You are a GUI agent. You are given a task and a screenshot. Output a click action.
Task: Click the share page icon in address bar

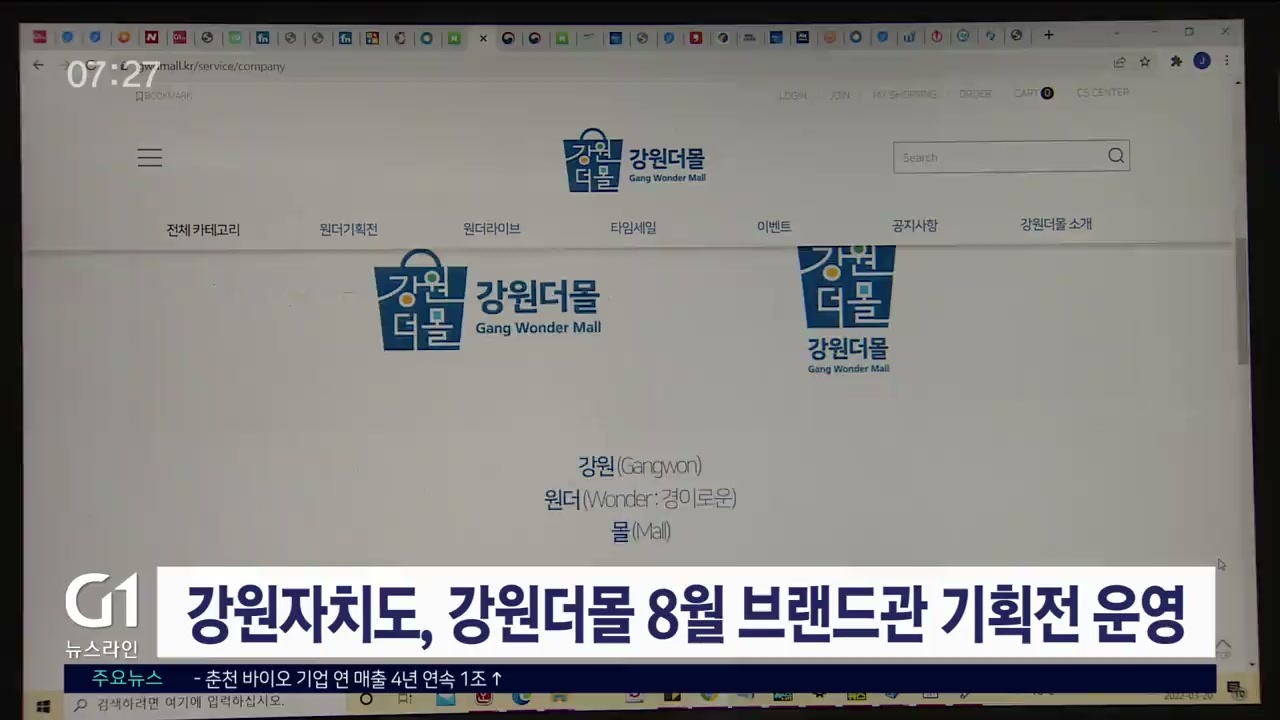(1119, 62)
